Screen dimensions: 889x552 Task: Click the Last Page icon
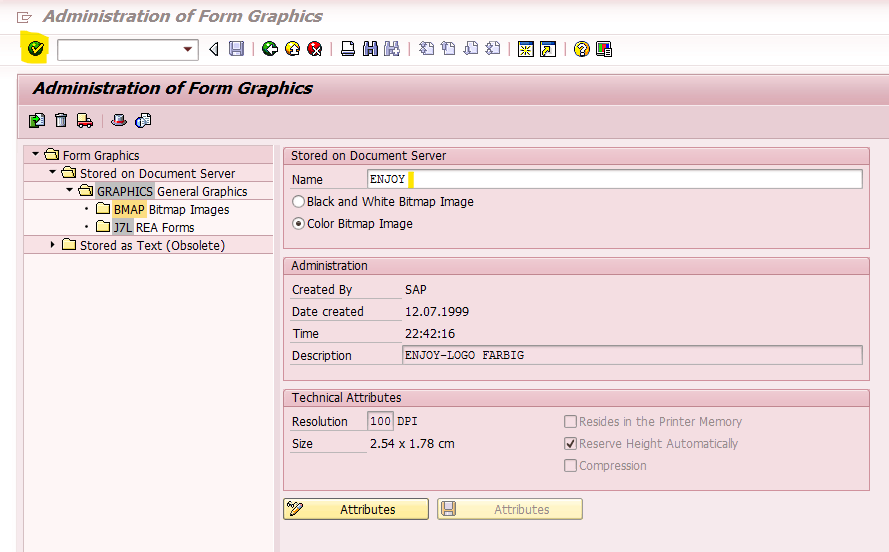[x=493, y=49]
